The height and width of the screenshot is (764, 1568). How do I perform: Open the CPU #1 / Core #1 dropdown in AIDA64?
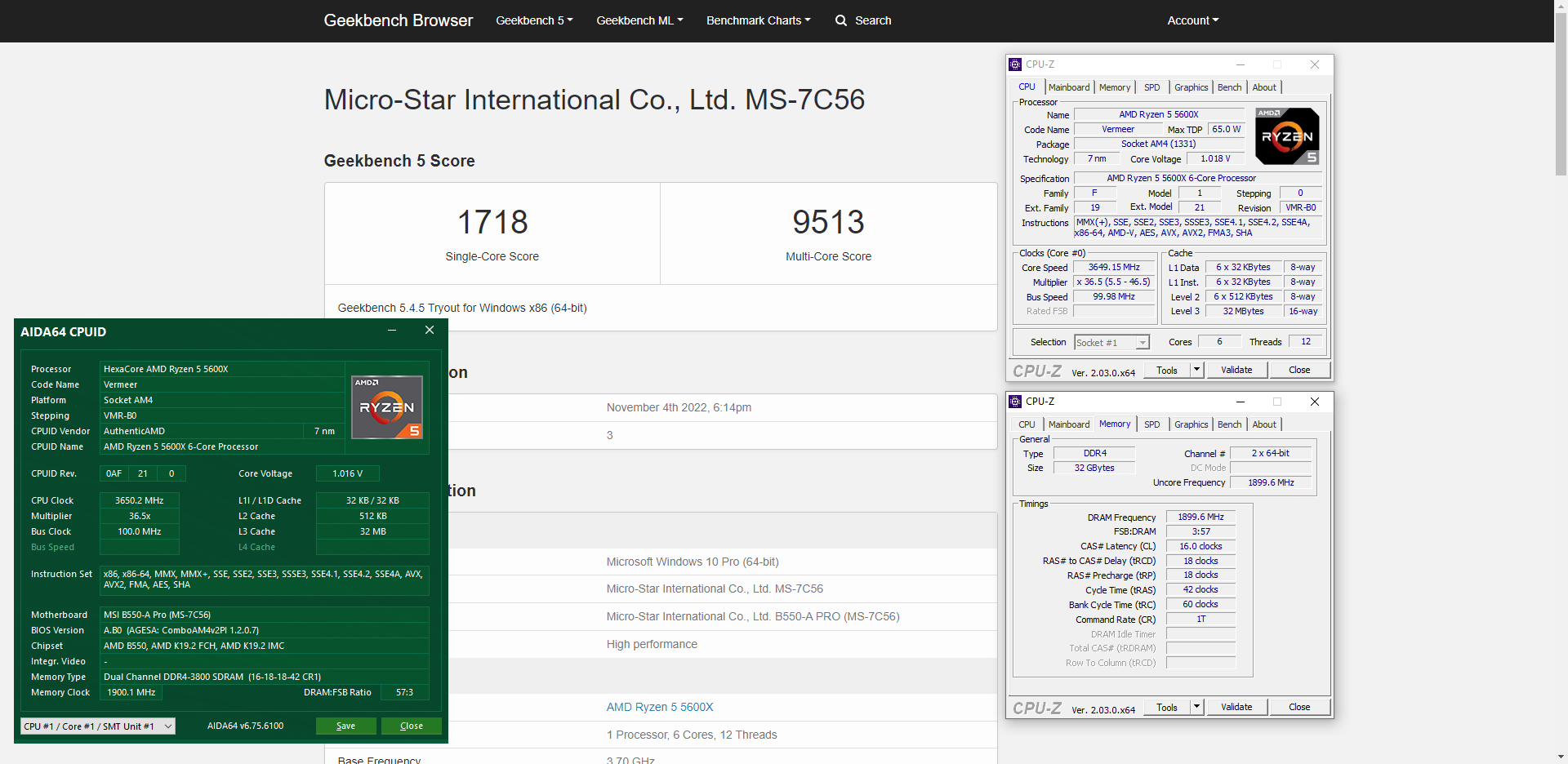tap(98, 726)
